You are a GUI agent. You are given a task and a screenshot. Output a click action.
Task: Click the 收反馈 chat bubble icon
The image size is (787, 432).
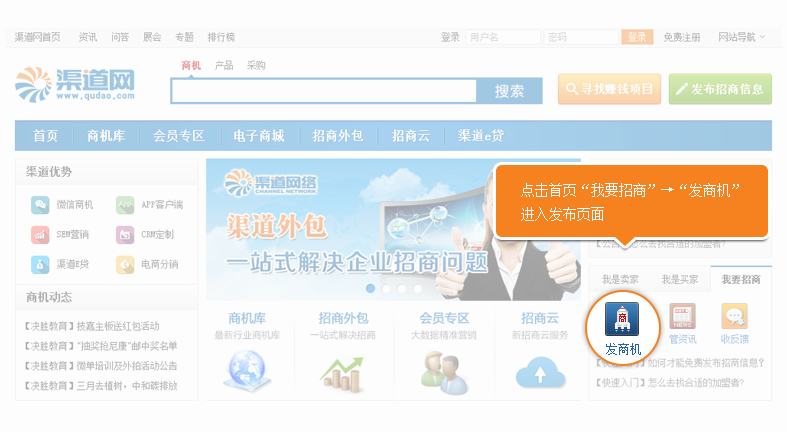coord(734,316)
